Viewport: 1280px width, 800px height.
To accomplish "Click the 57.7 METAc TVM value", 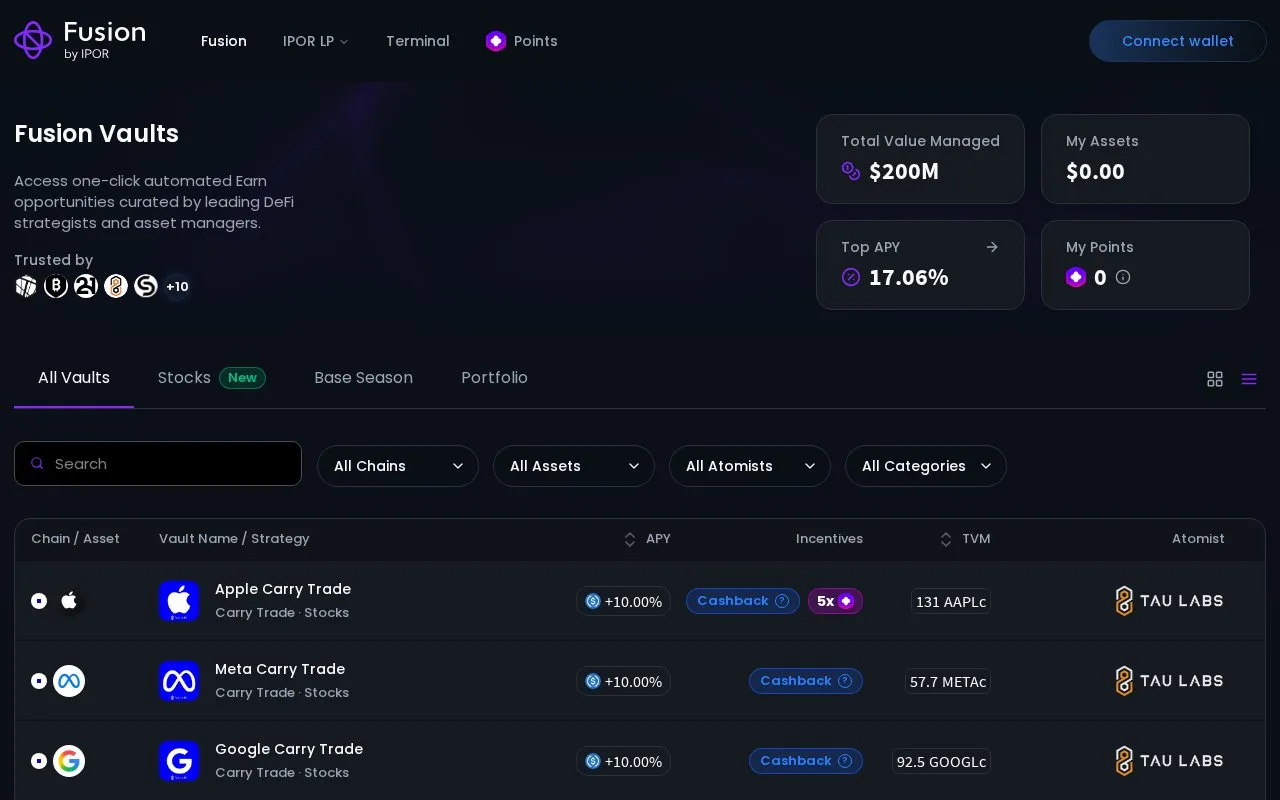I will (948, 681).
